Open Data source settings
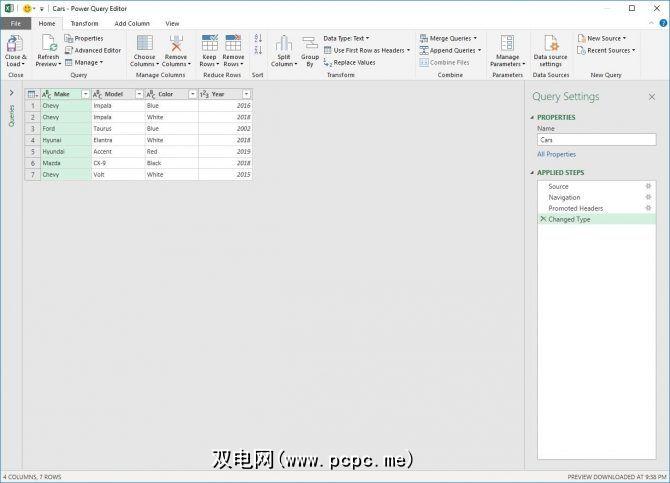The image size is (670, 483). (551, 43)
